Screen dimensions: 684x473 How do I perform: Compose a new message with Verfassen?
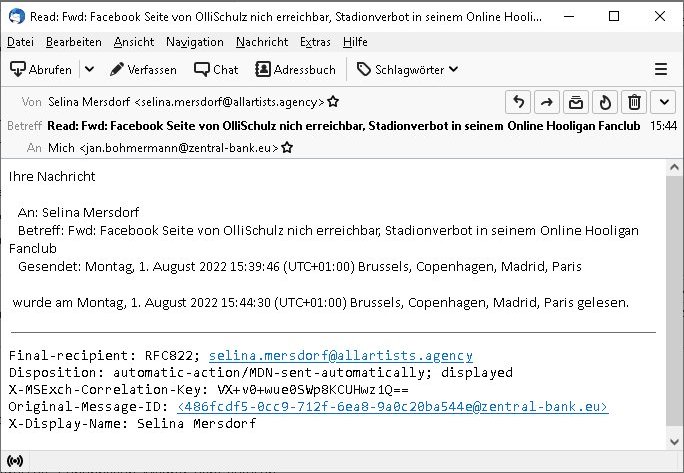[143, 69]
